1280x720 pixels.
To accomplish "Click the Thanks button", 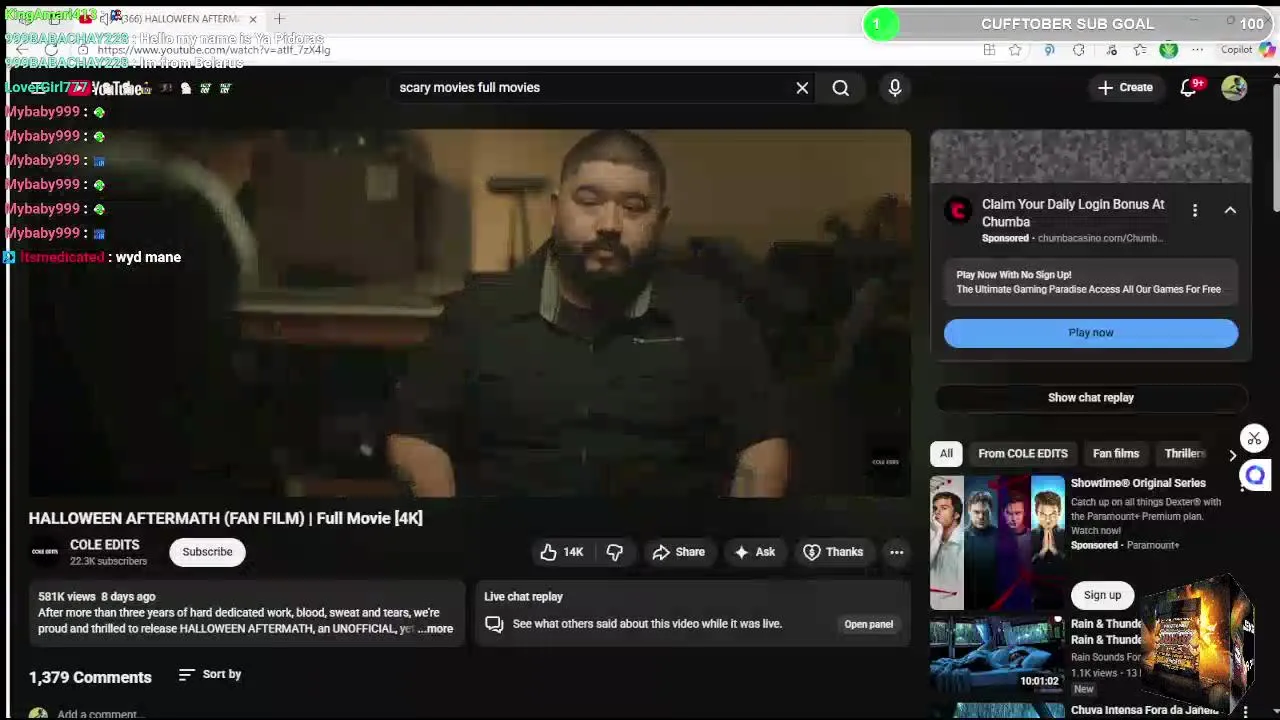I will 833,552.
